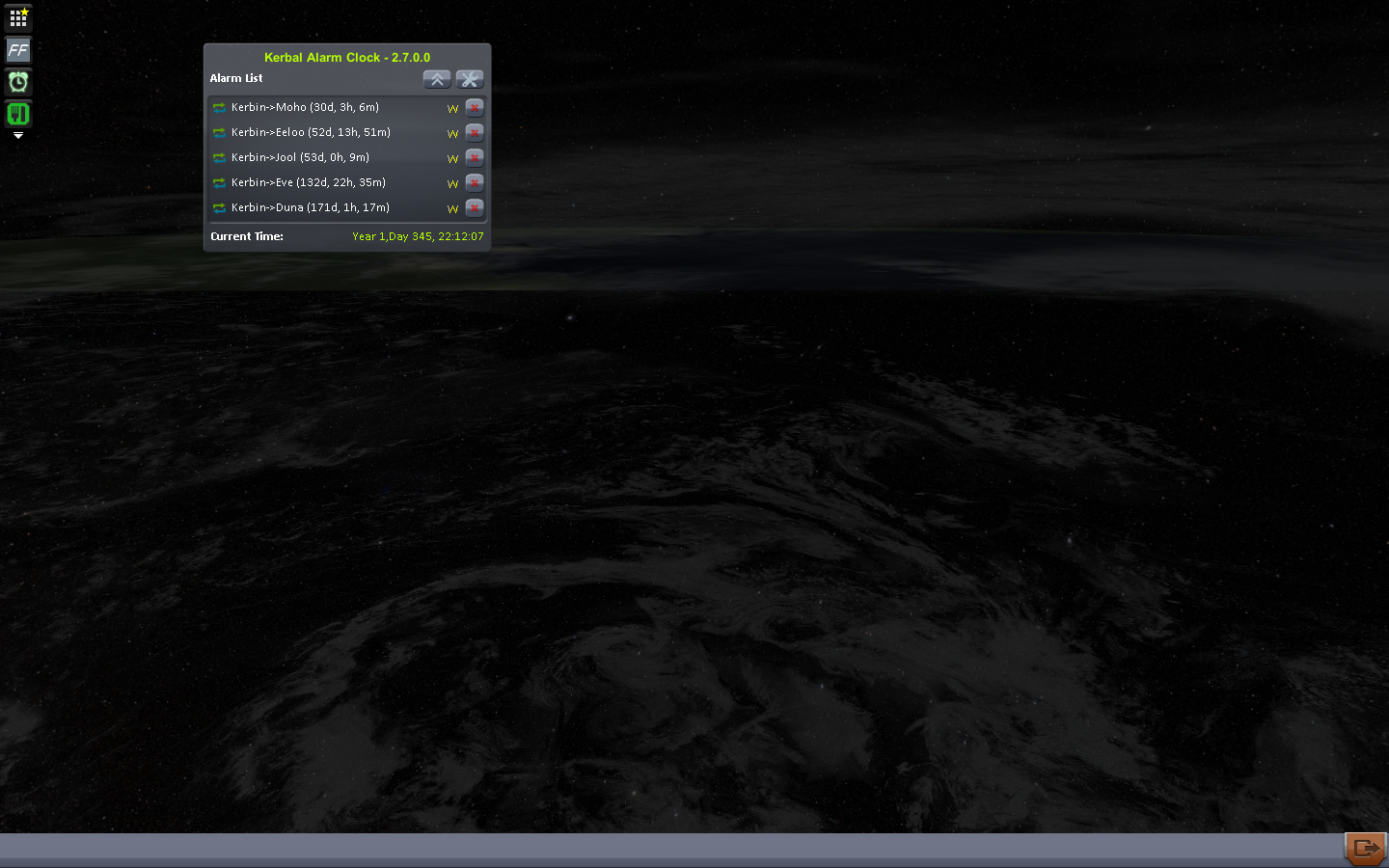The width and height of the screenshot is (1389, 868).
Task: Select the Kerbin->Jool (53d, 0h, 9m) alarm
Action: [x=300, y=158]
